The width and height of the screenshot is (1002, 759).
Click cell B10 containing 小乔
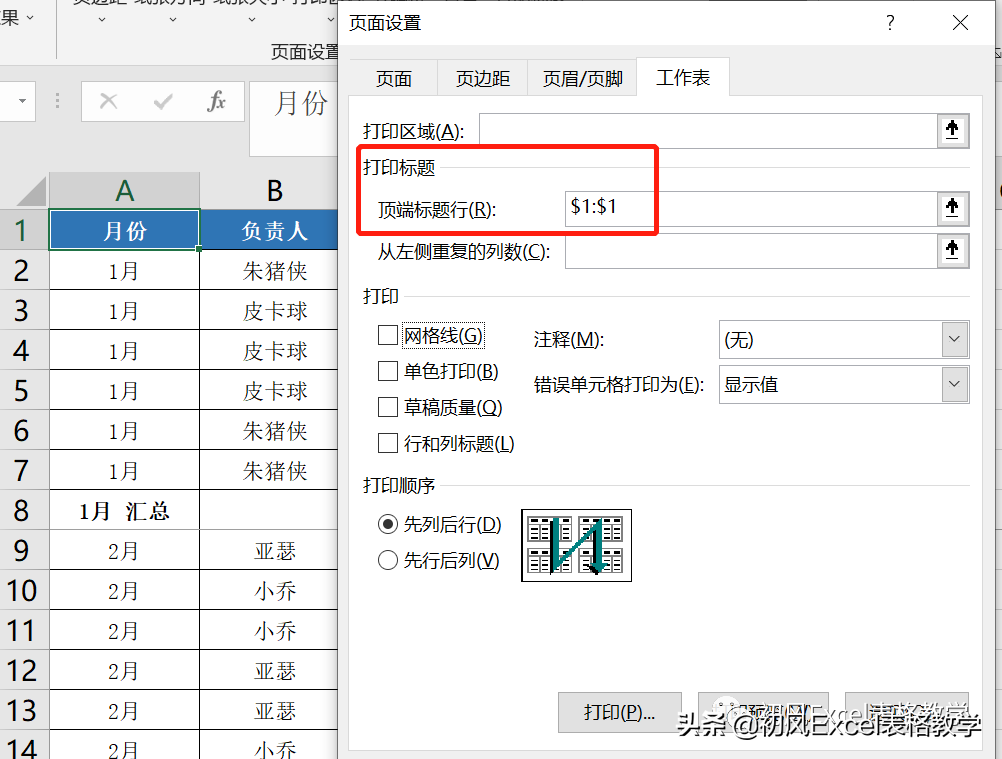[269, 590]
